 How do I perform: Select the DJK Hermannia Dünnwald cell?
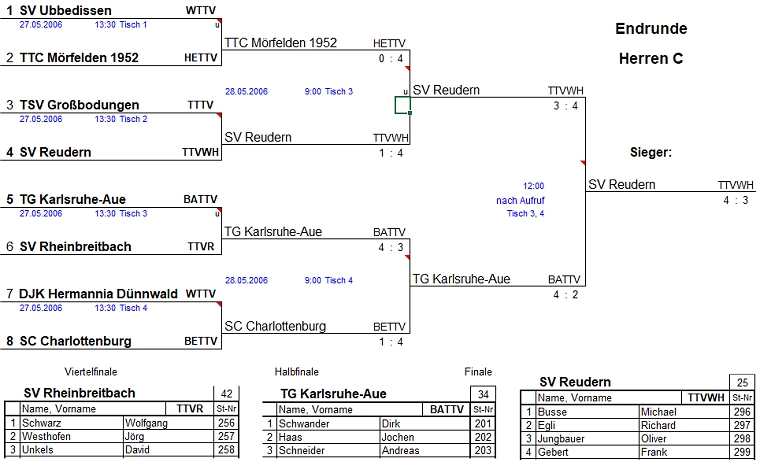[x=97, y=294]
